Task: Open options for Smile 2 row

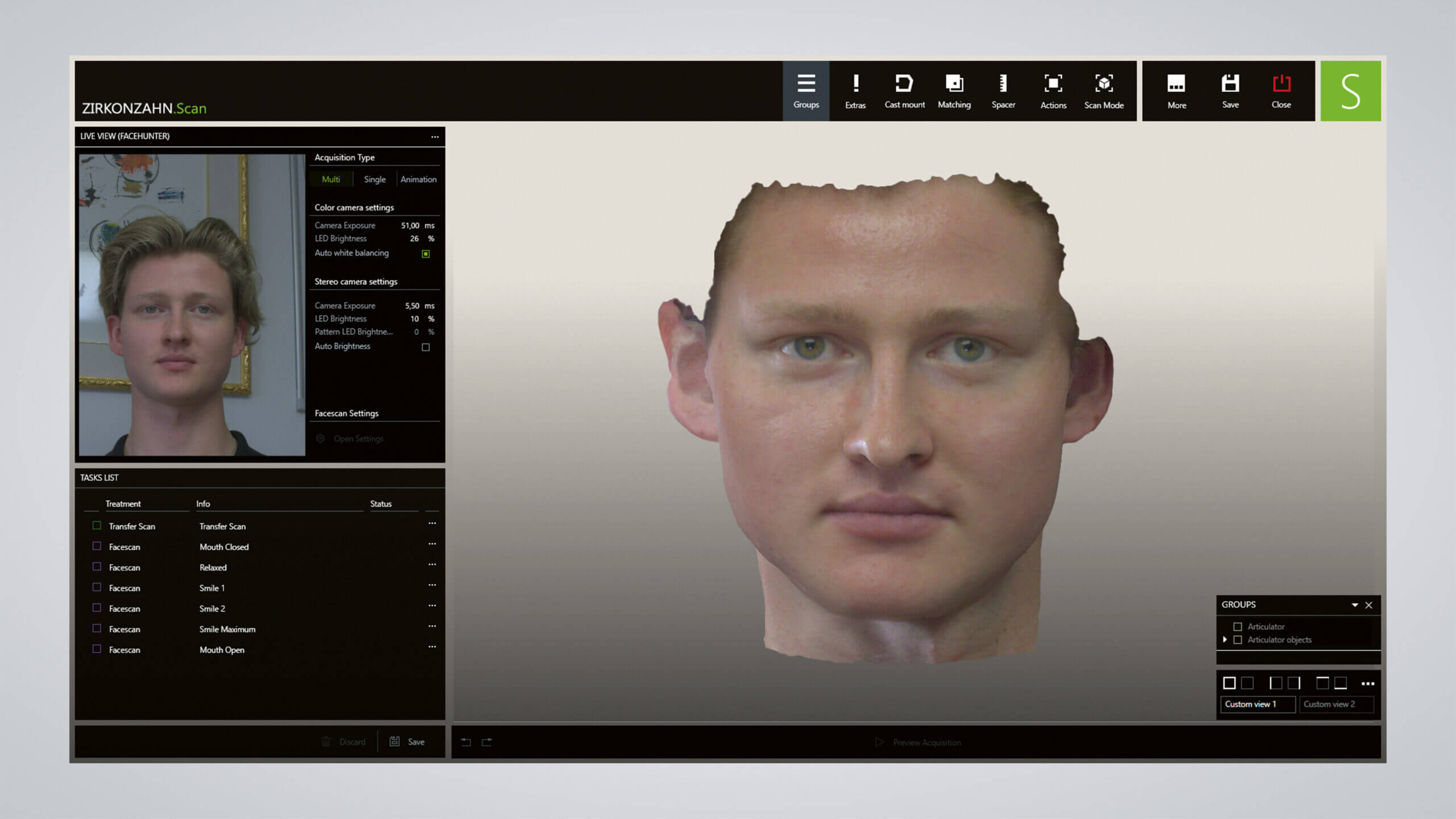Action: (x=432, y=605)
